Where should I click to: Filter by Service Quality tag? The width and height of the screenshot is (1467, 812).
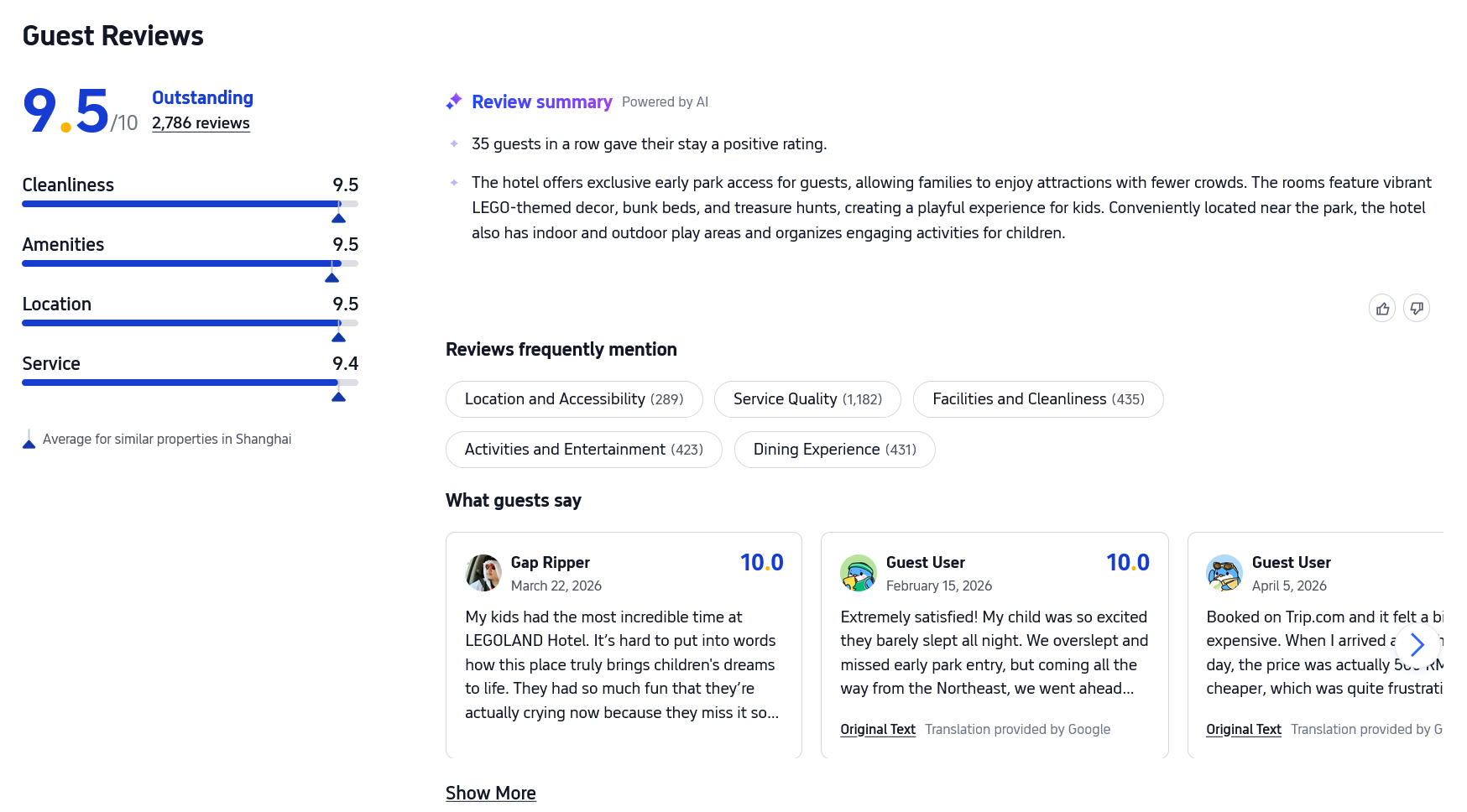[x=807, y=399]
